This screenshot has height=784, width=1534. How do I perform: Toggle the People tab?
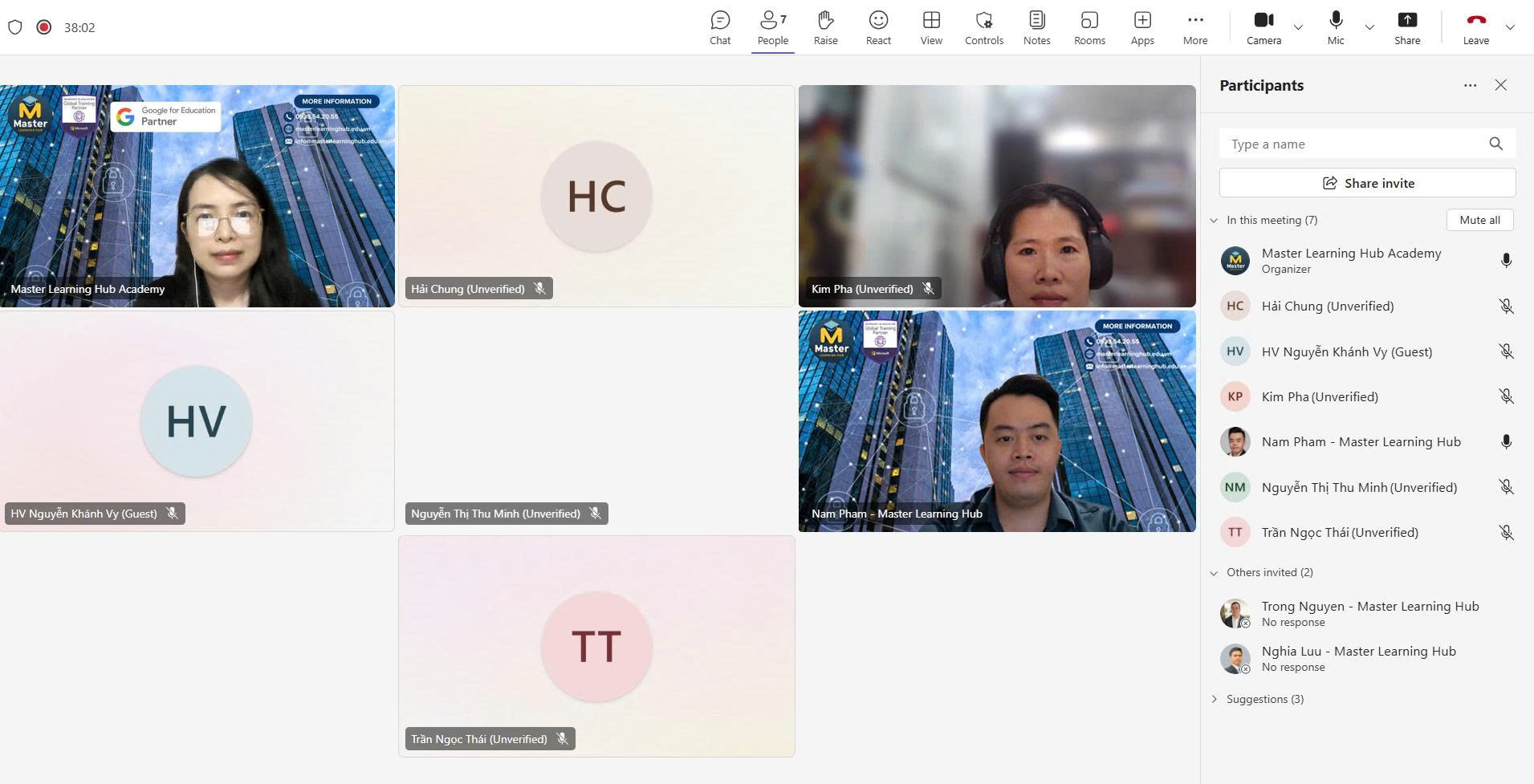point(772,27)
